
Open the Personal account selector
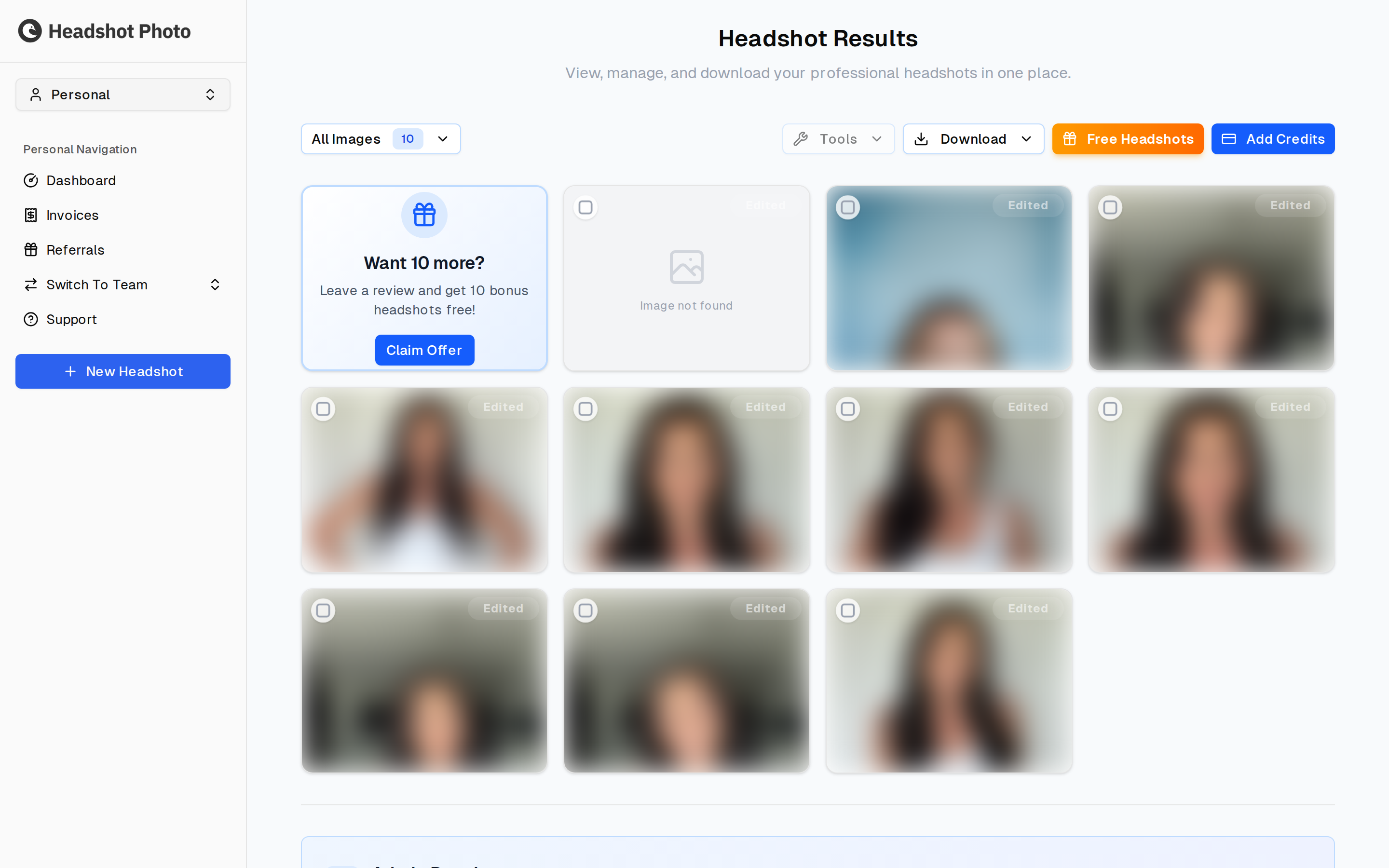point(123,95)
